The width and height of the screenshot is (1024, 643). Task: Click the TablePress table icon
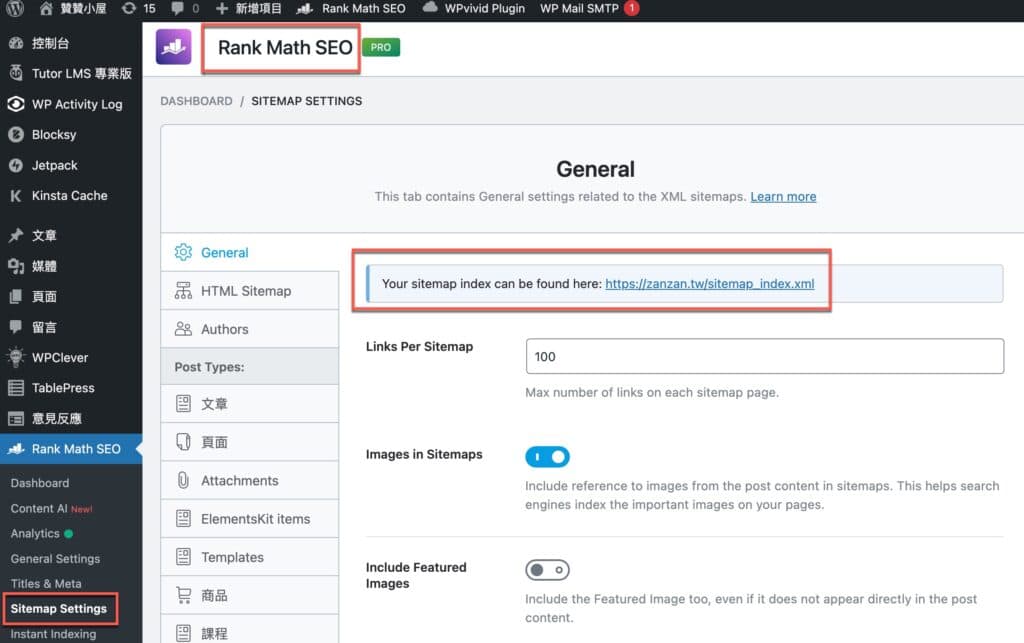(16, 388)
